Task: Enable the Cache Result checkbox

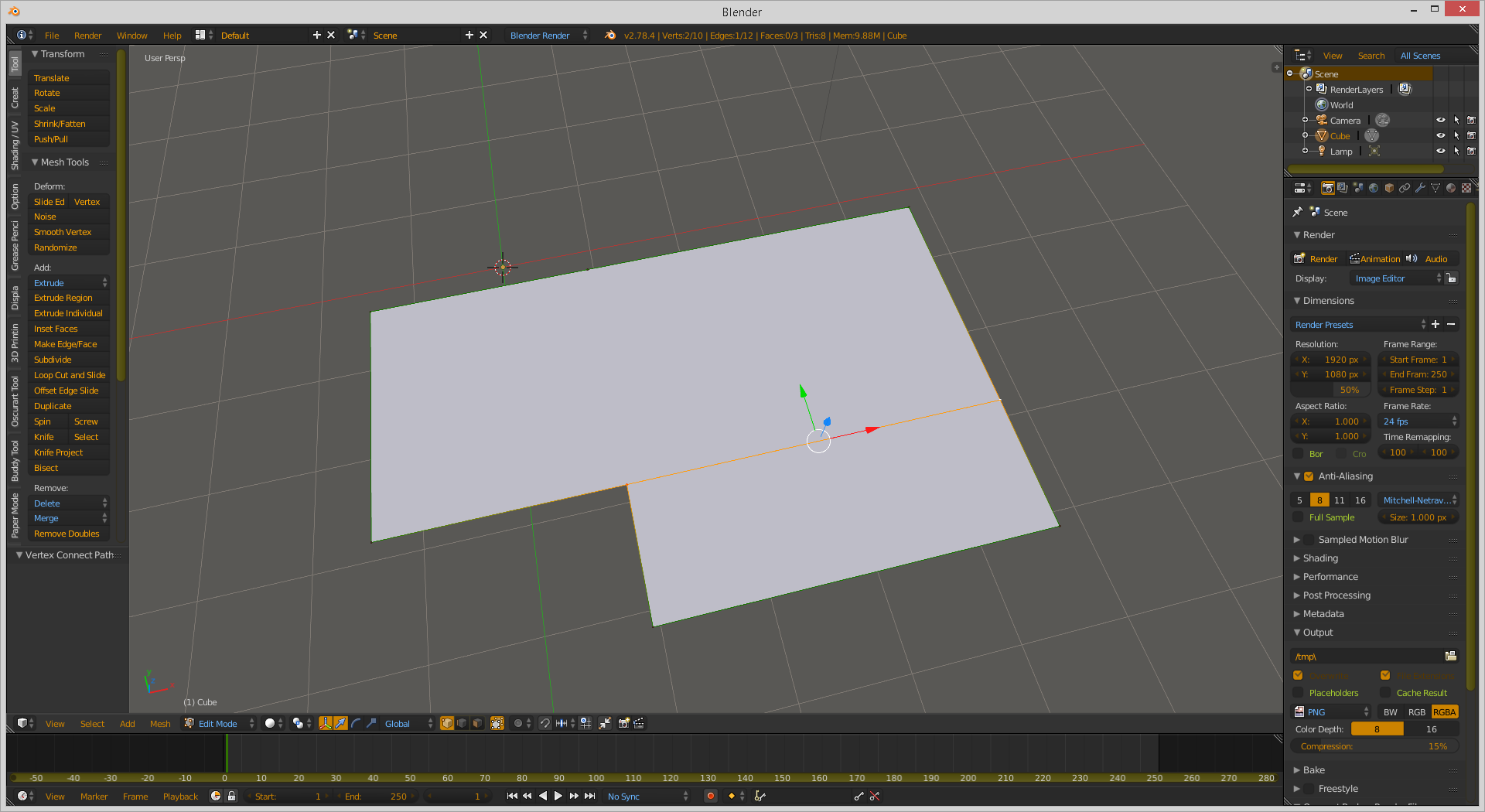Action: [1385, 693]
